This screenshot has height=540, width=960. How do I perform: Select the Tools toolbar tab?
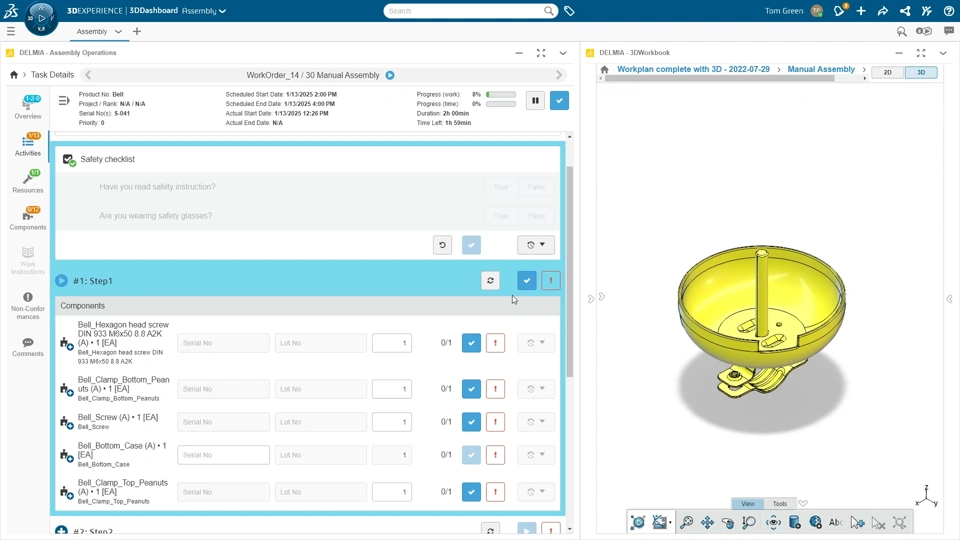[x=779, y=503]
